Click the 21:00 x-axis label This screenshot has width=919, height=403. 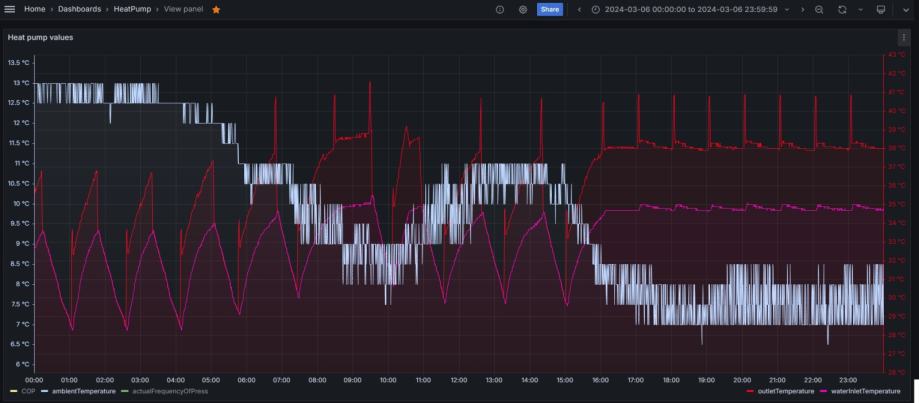(x=777, y=380)
